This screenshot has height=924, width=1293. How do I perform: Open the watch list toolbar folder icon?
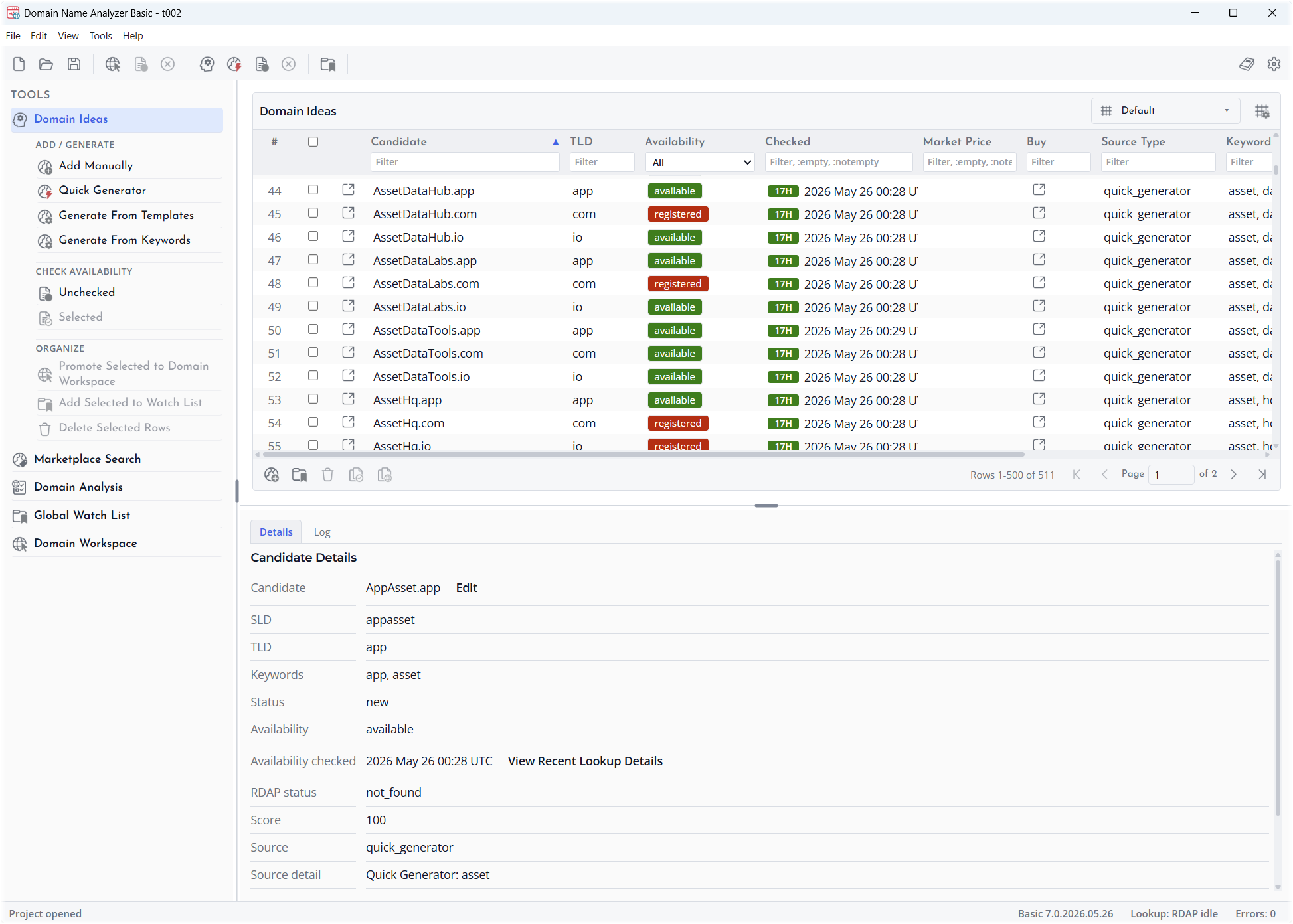coord(328,64)
